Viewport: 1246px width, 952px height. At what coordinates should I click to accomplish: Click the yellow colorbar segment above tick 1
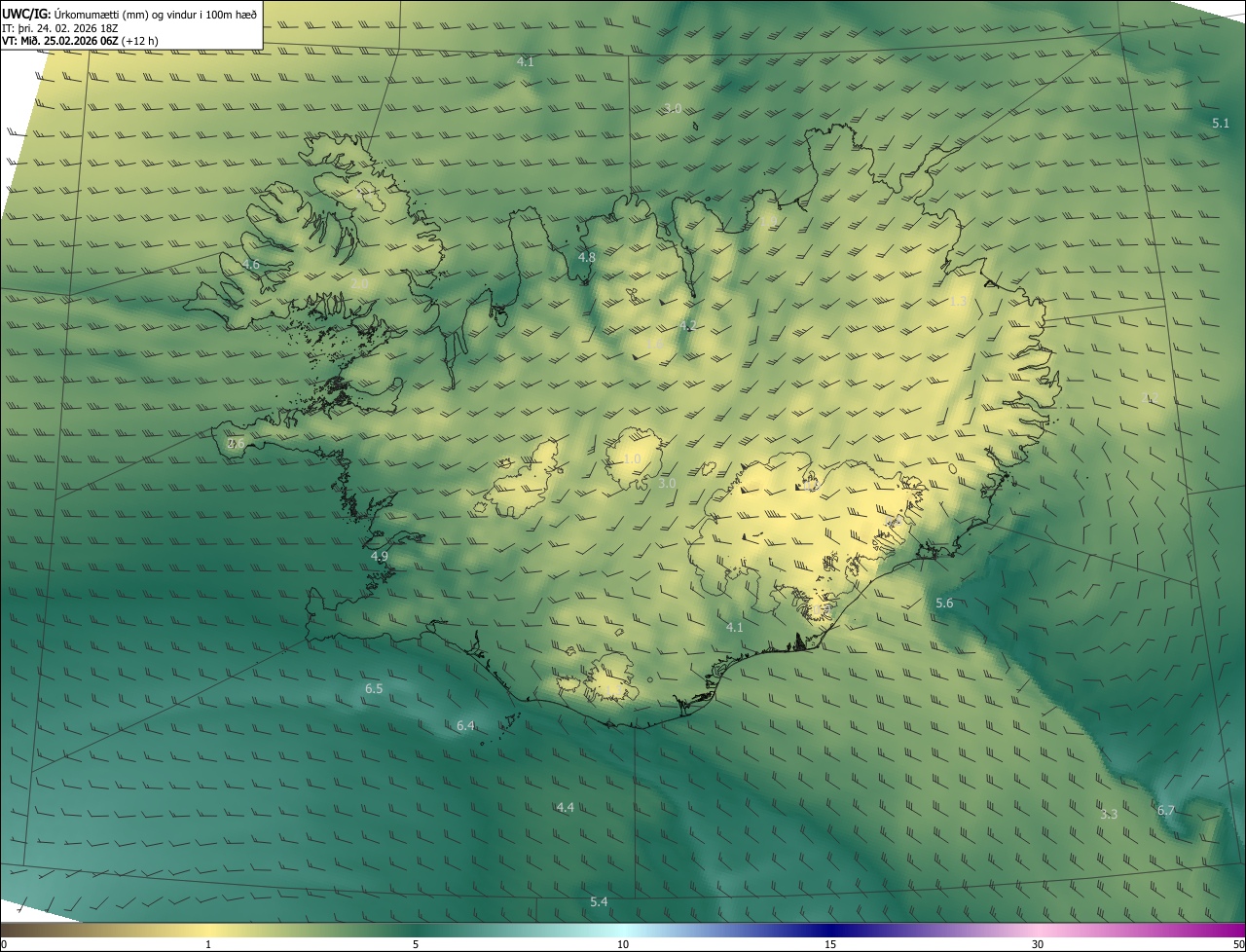(x=208, y=931)
